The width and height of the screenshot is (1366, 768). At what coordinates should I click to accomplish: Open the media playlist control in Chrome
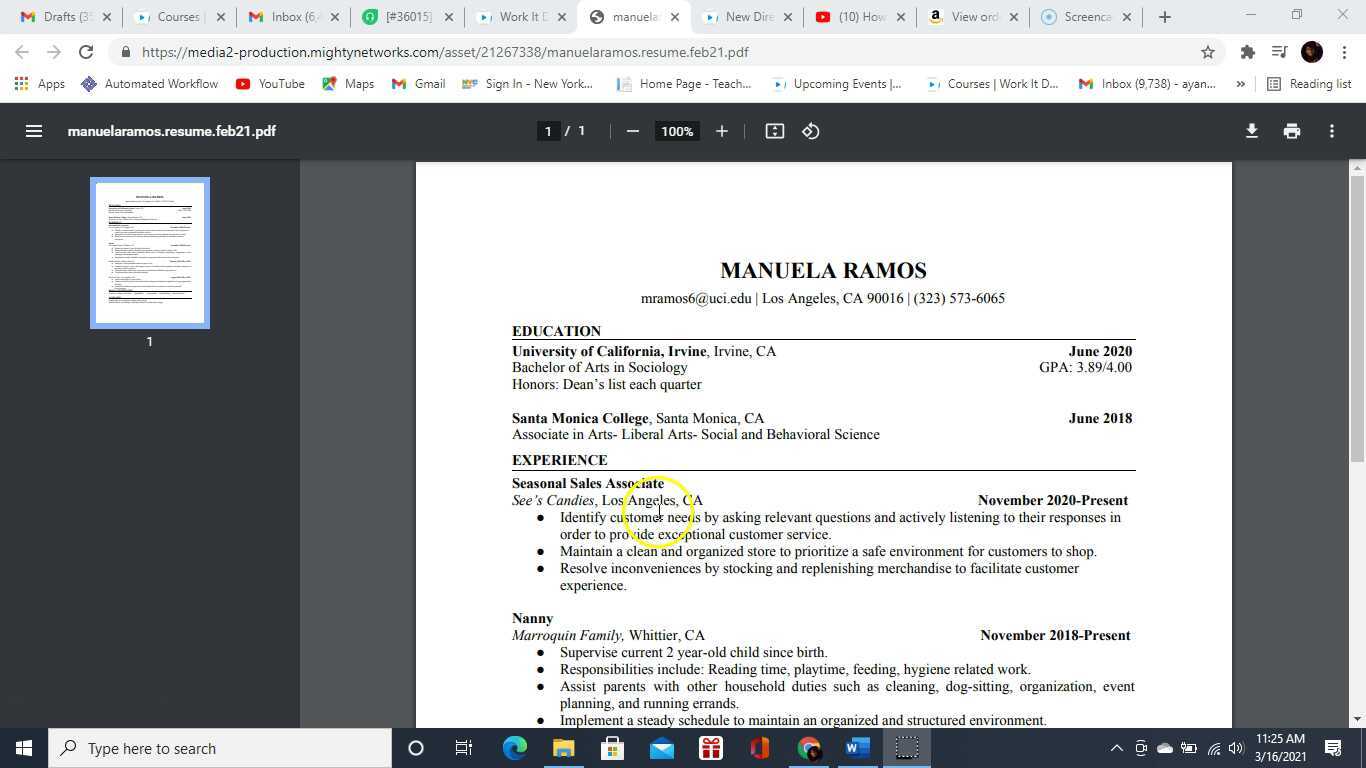(1278, 52)
